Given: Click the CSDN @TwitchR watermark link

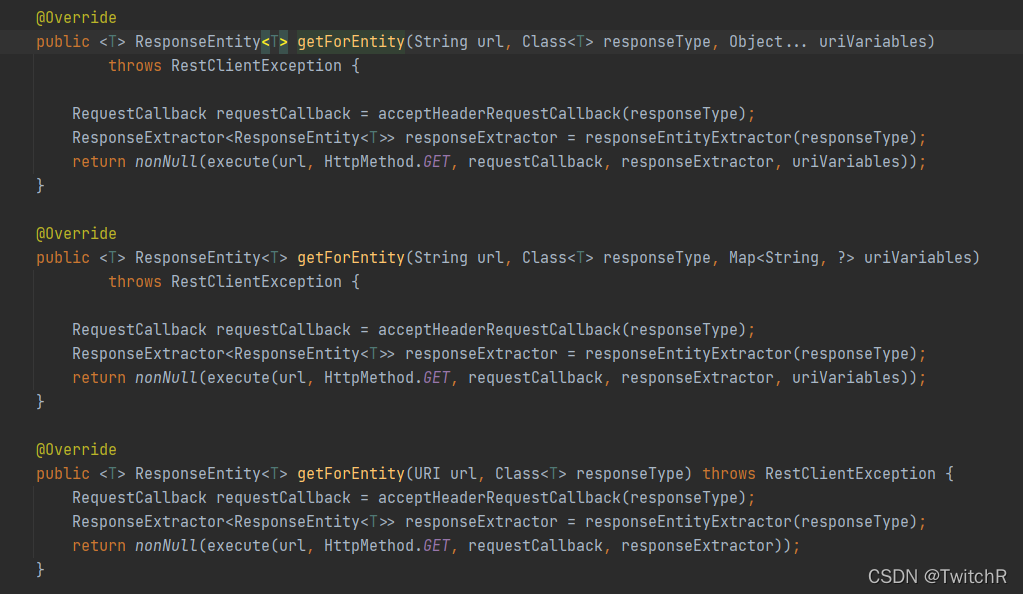Looking at the screenshot, I should pos(937,577).
